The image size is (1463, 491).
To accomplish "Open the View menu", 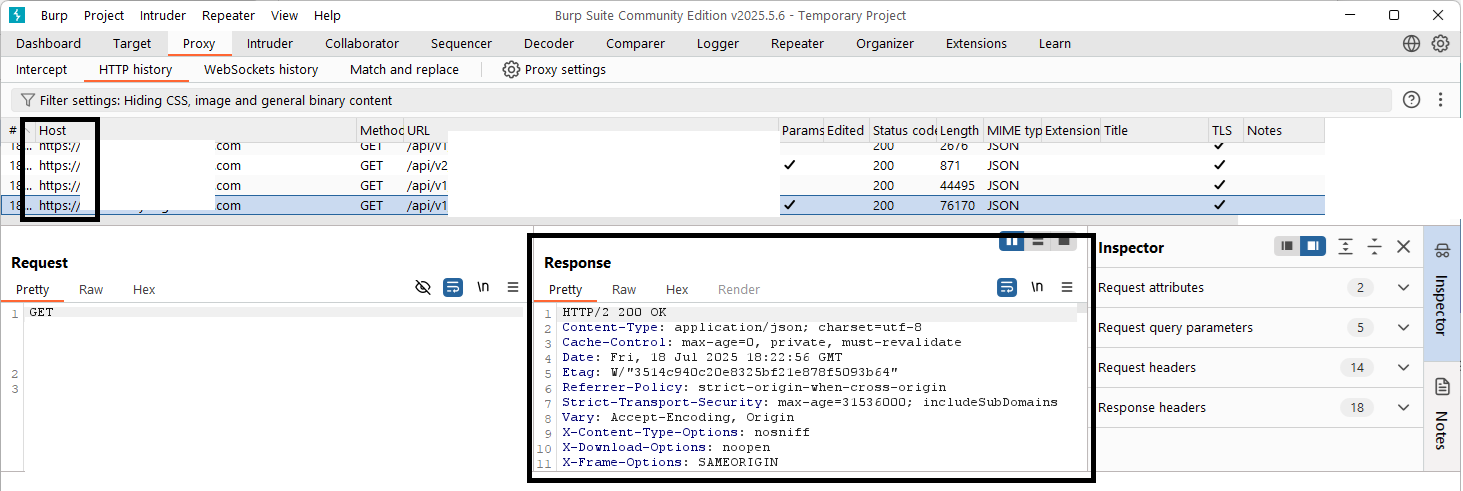I will point(284,15).
